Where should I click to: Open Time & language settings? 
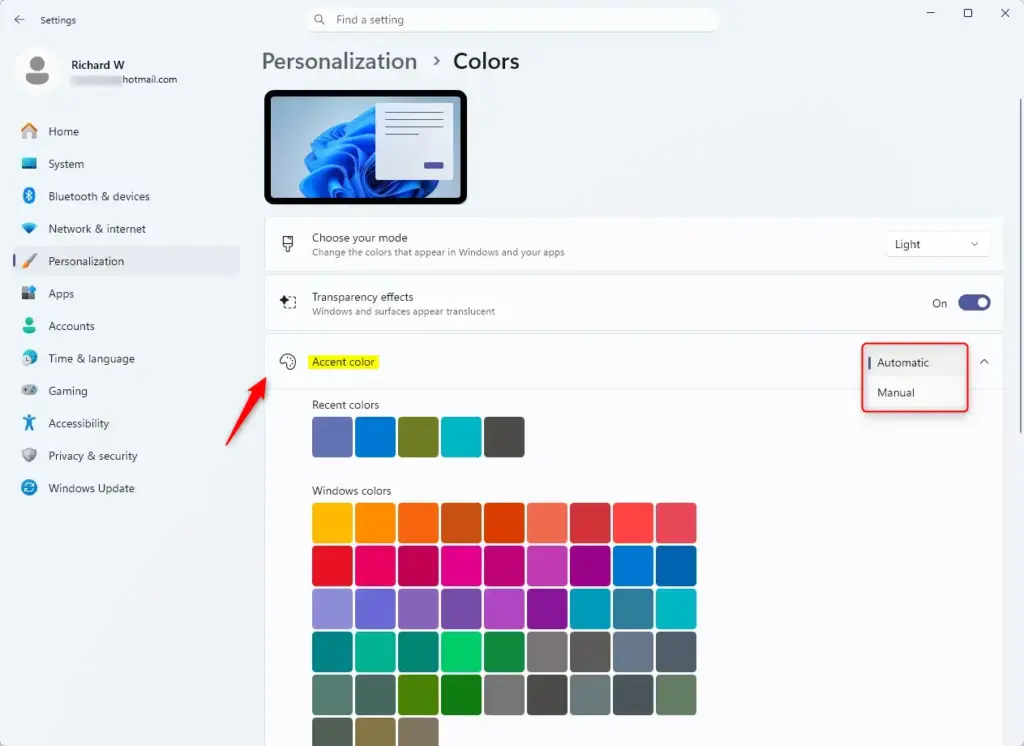point(126,358)
